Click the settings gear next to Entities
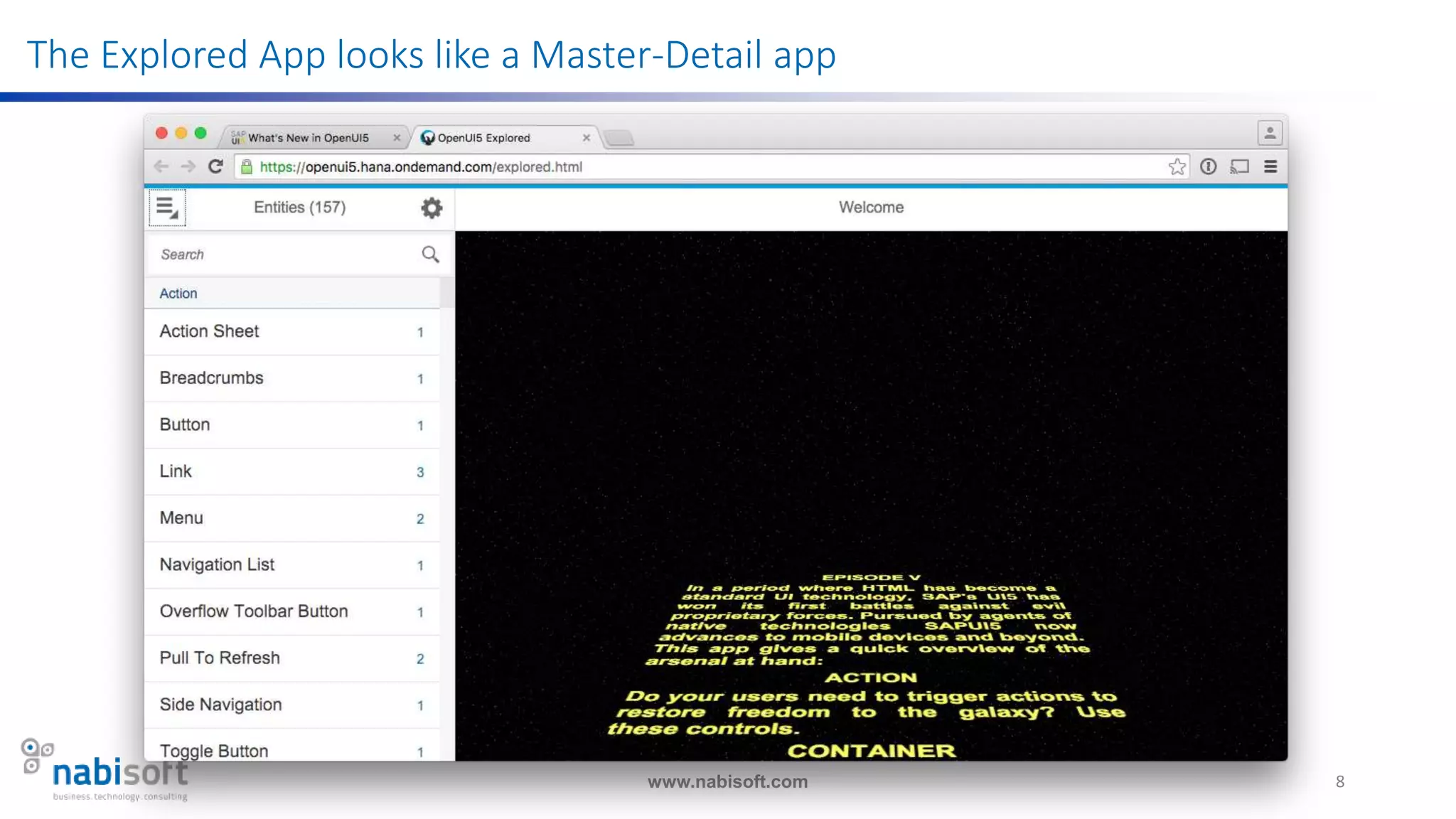 pos(432,208)
